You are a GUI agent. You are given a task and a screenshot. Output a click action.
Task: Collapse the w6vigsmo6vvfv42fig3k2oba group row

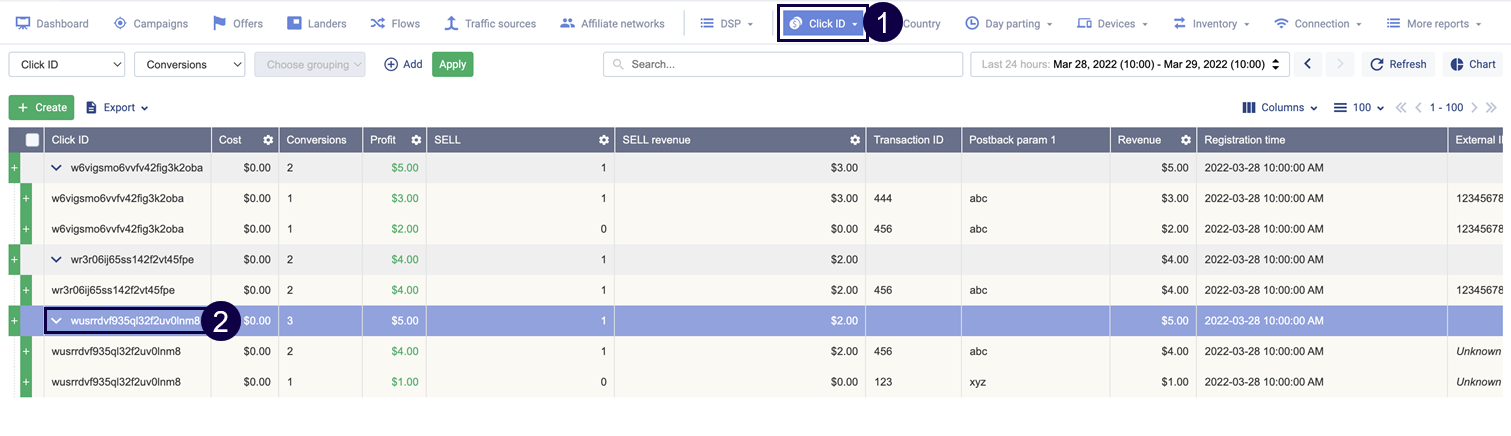(x=57, y=168)
